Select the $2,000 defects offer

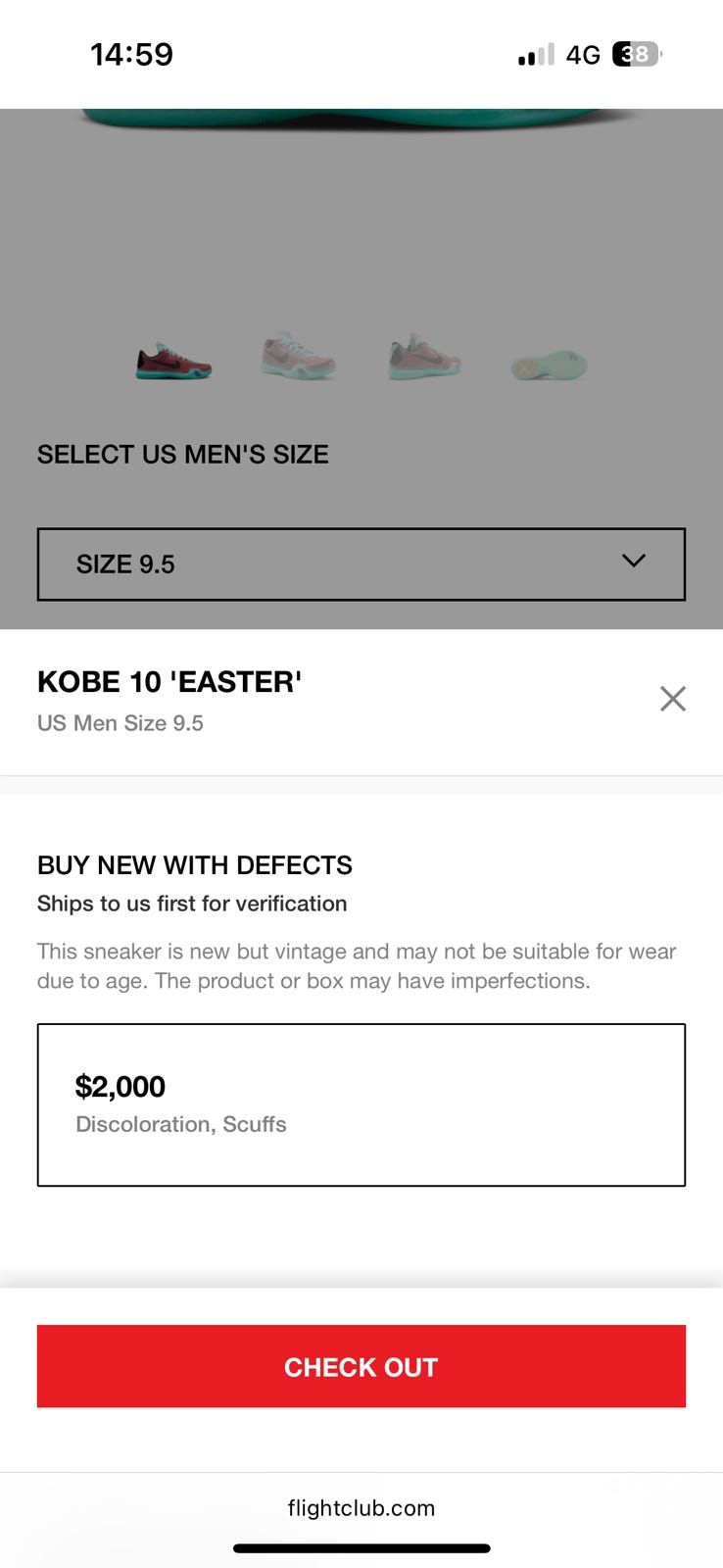tap(361, 1104)
